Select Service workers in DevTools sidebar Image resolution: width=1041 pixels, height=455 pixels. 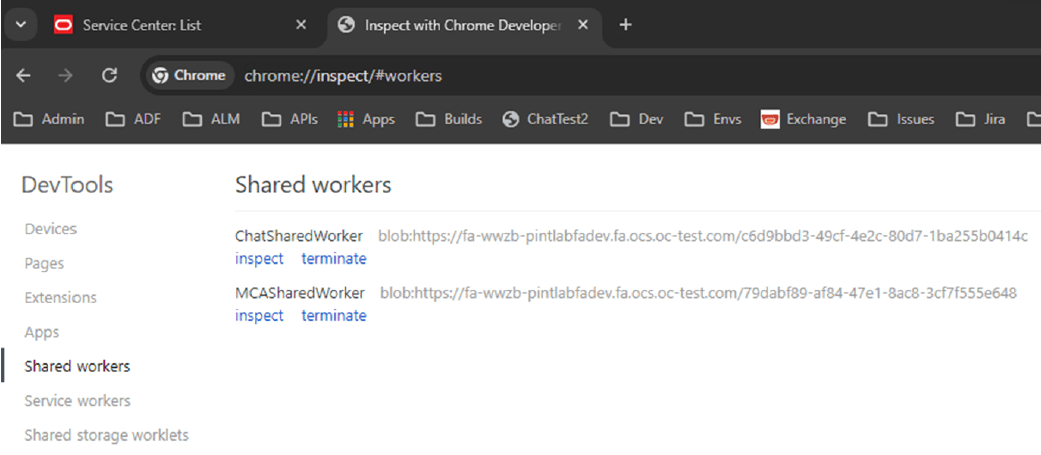coord(77,401)
